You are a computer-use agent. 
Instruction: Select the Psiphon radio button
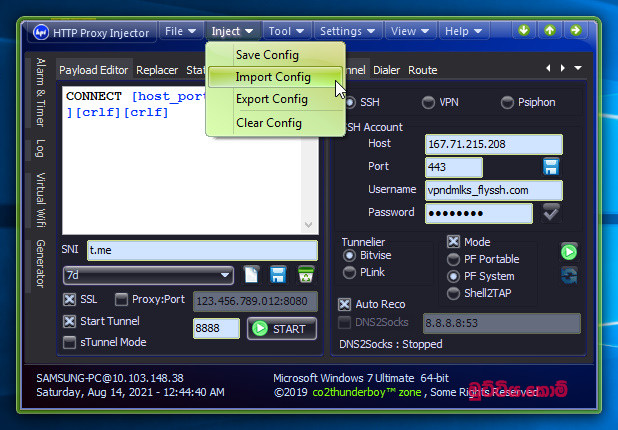pos(507,102)
